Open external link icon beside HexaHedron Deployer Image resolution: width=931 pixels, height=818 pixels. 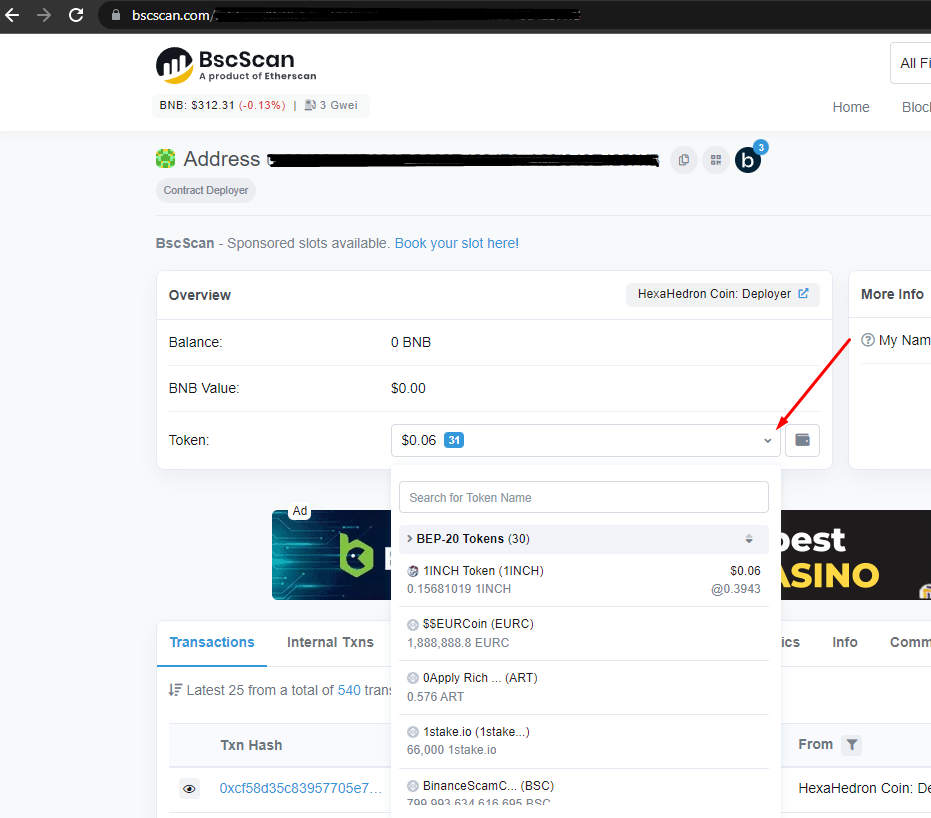pos(803,293)
